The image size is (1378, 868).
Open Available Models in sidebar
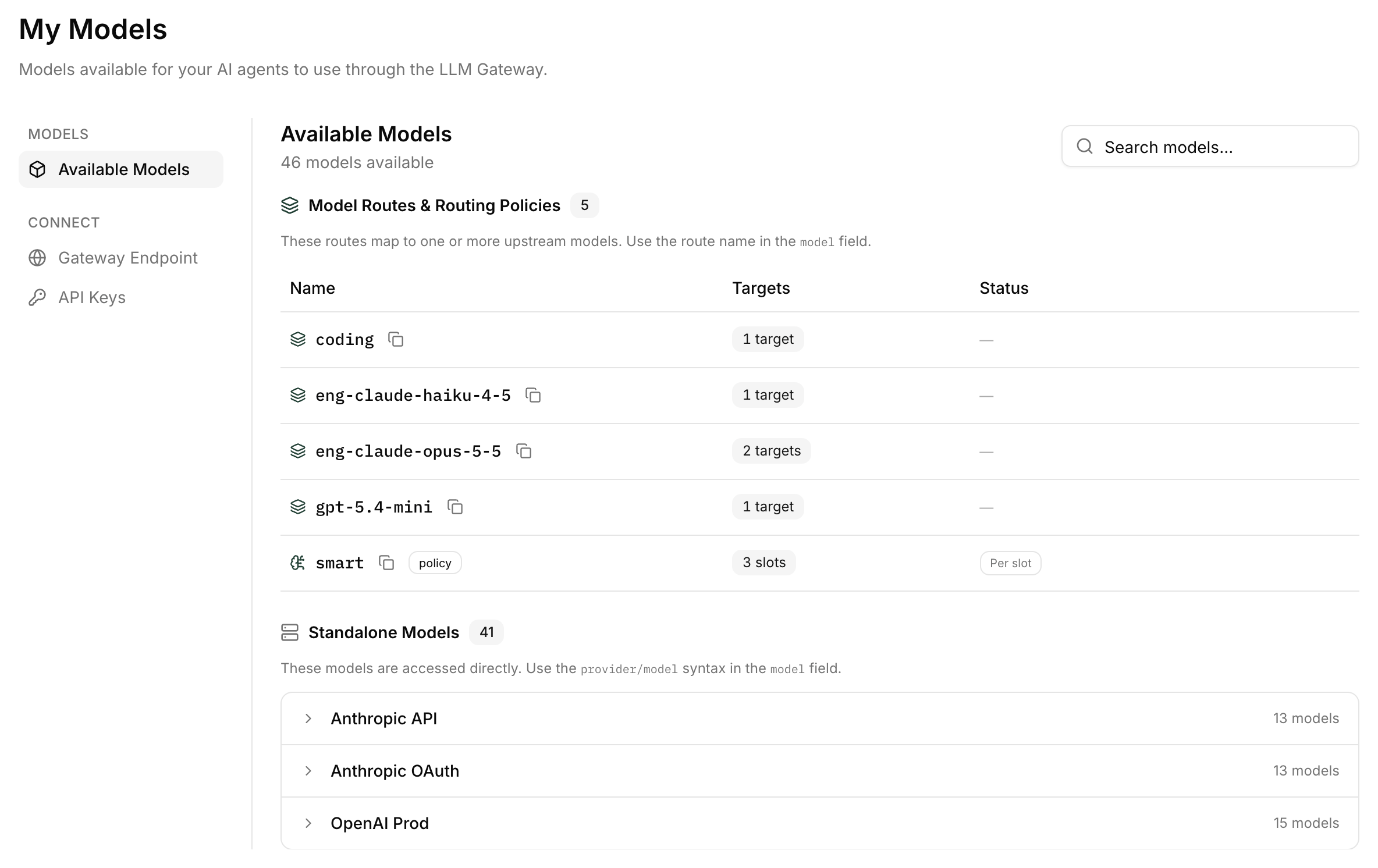(x=121, y=169)
